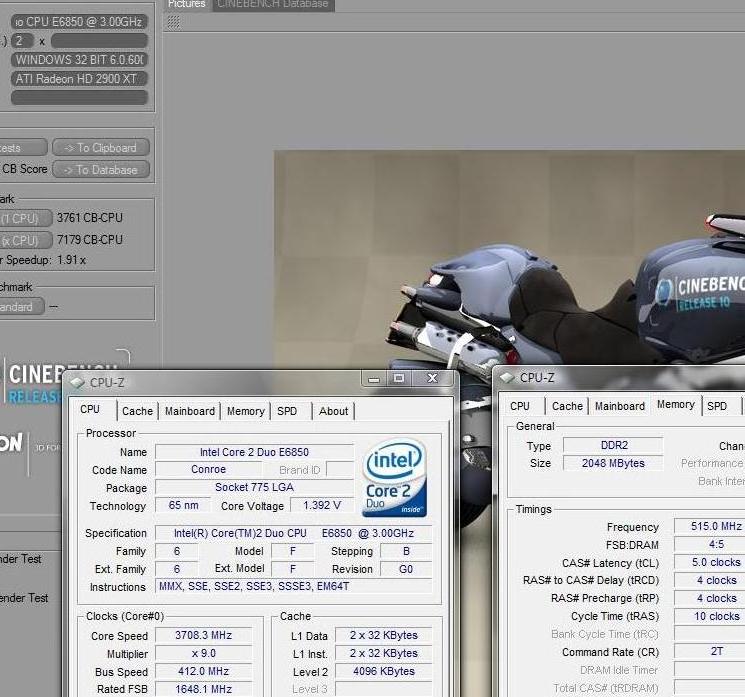
Task: Click the L1 Data value 2 x 32 KBytes
Action: [384, 636]
